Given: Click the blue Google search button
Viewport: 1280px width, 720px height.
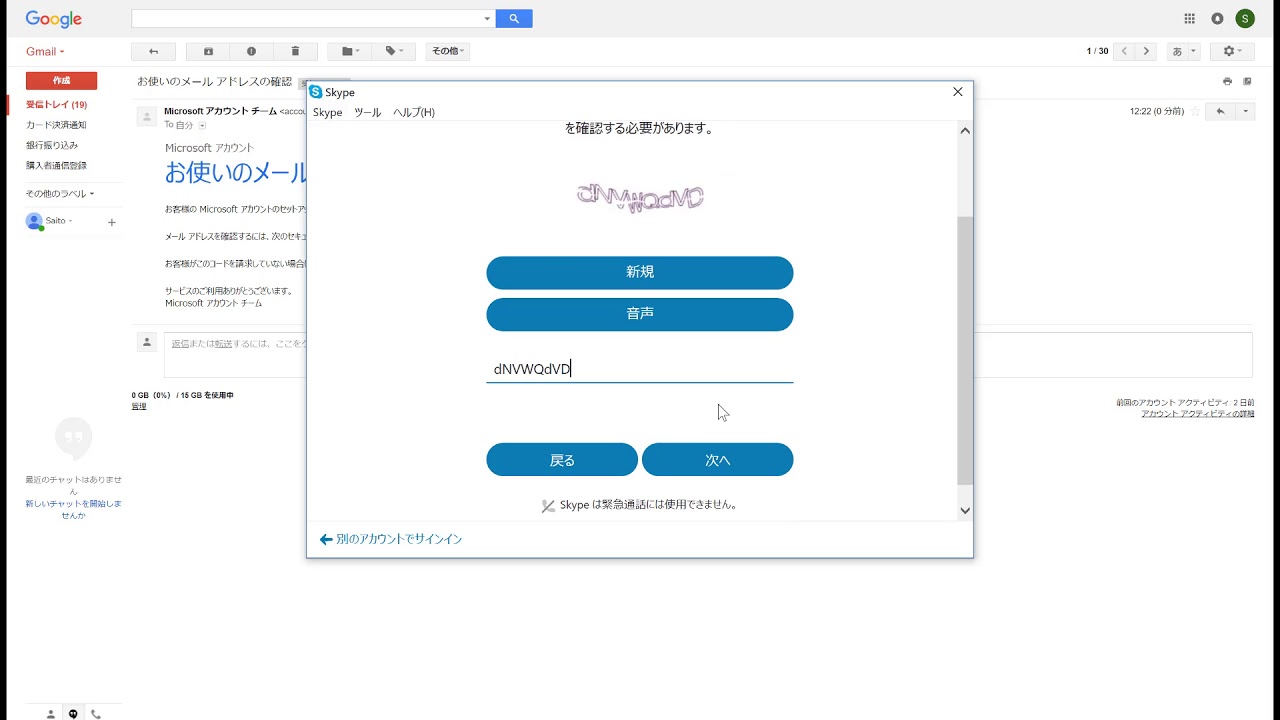Looking at the screenshot, I should coord(514,19).
